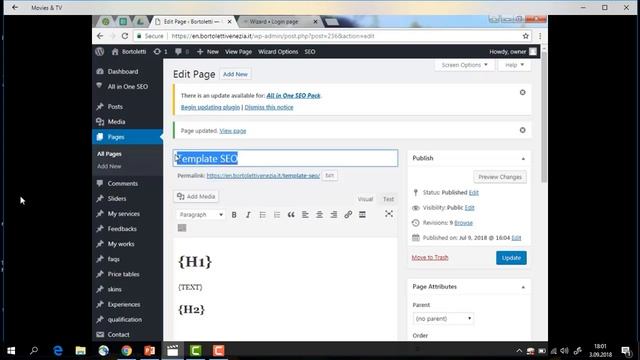Switch editor to Text tab
This screenshot has height=360, width=640.
click(388, 199)
